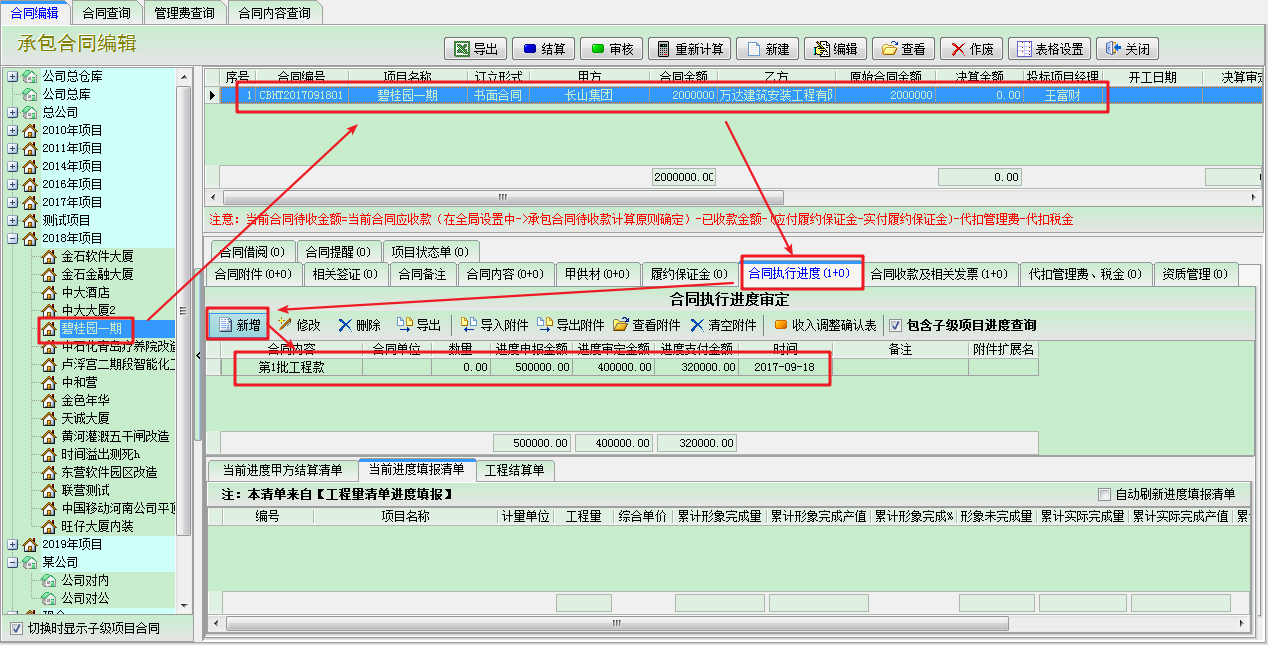Click the 查看 view toolbar button
Viewport: 1268px width, 645px height.
tap(903, 49)
